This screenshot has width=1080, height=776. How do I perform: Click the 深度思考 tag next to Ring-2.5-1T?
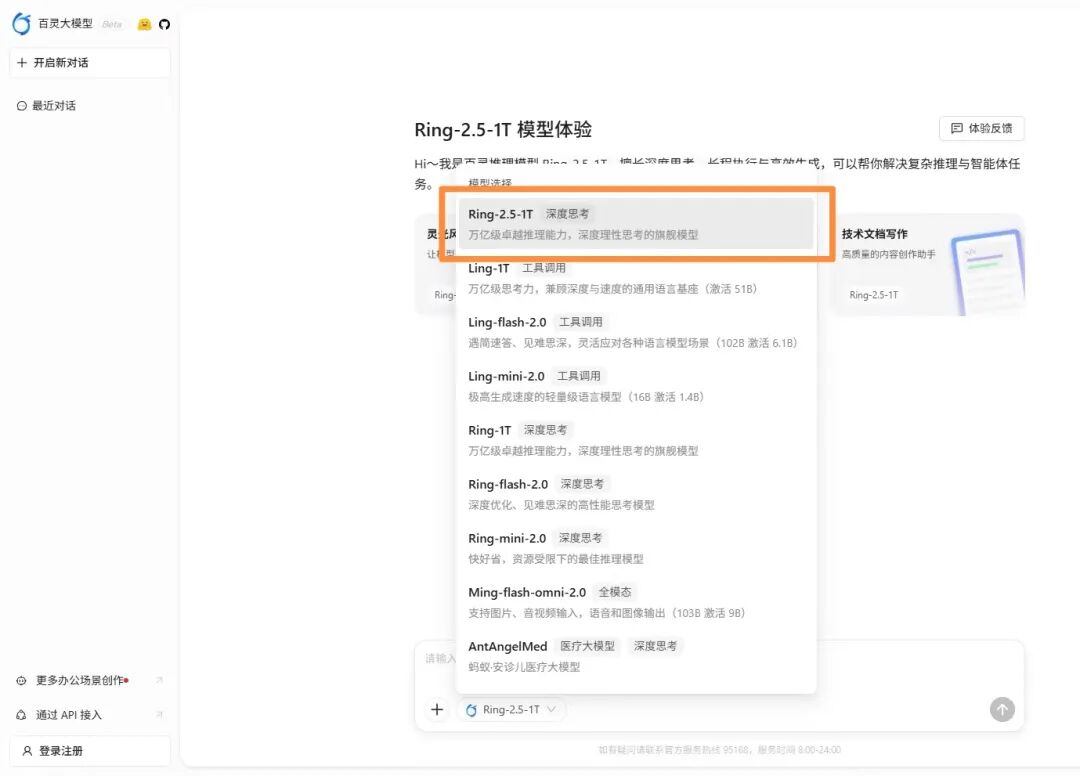(x=567, y=213)
